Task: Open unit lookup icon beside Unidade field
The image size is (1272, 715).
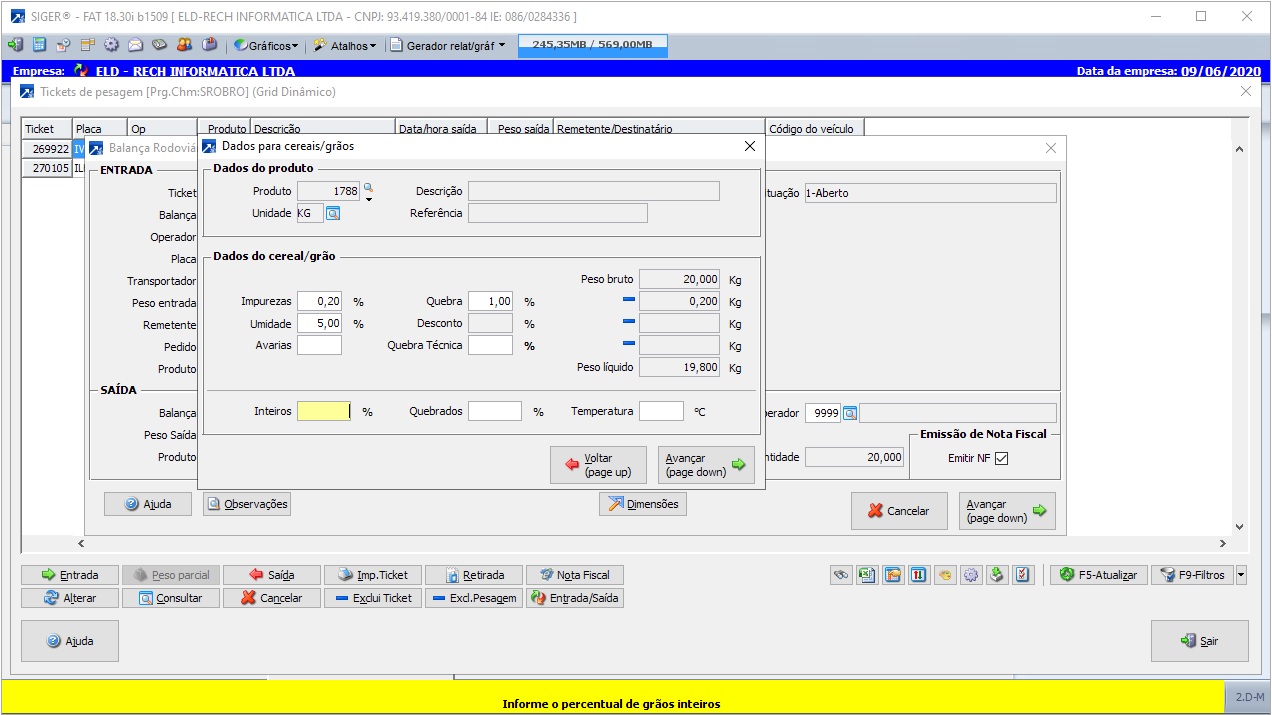Action: point(333,213)
